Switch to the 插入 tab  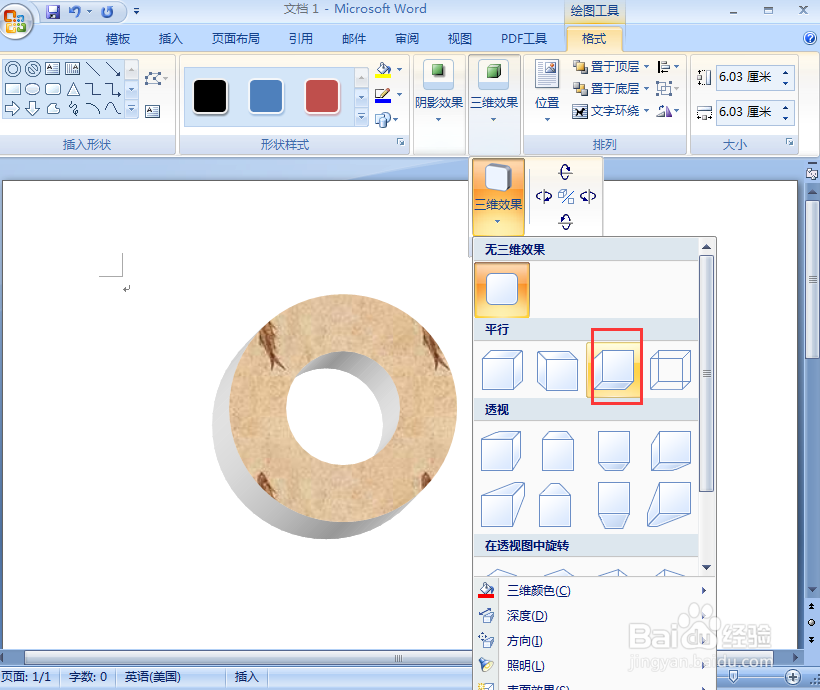point(170,39)
